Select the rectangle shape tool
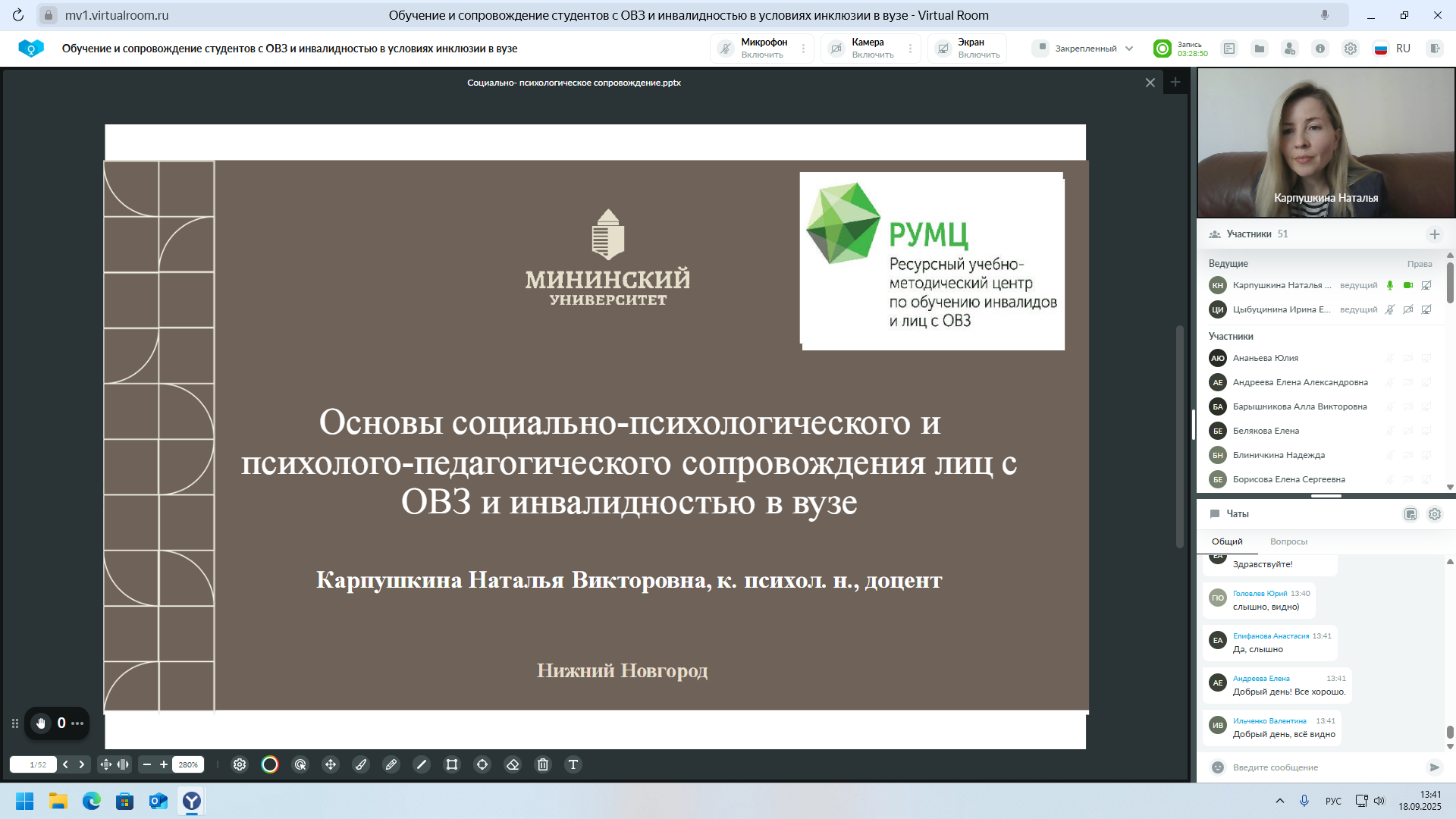Viewport: 1456px width, 819px height. 452,764
